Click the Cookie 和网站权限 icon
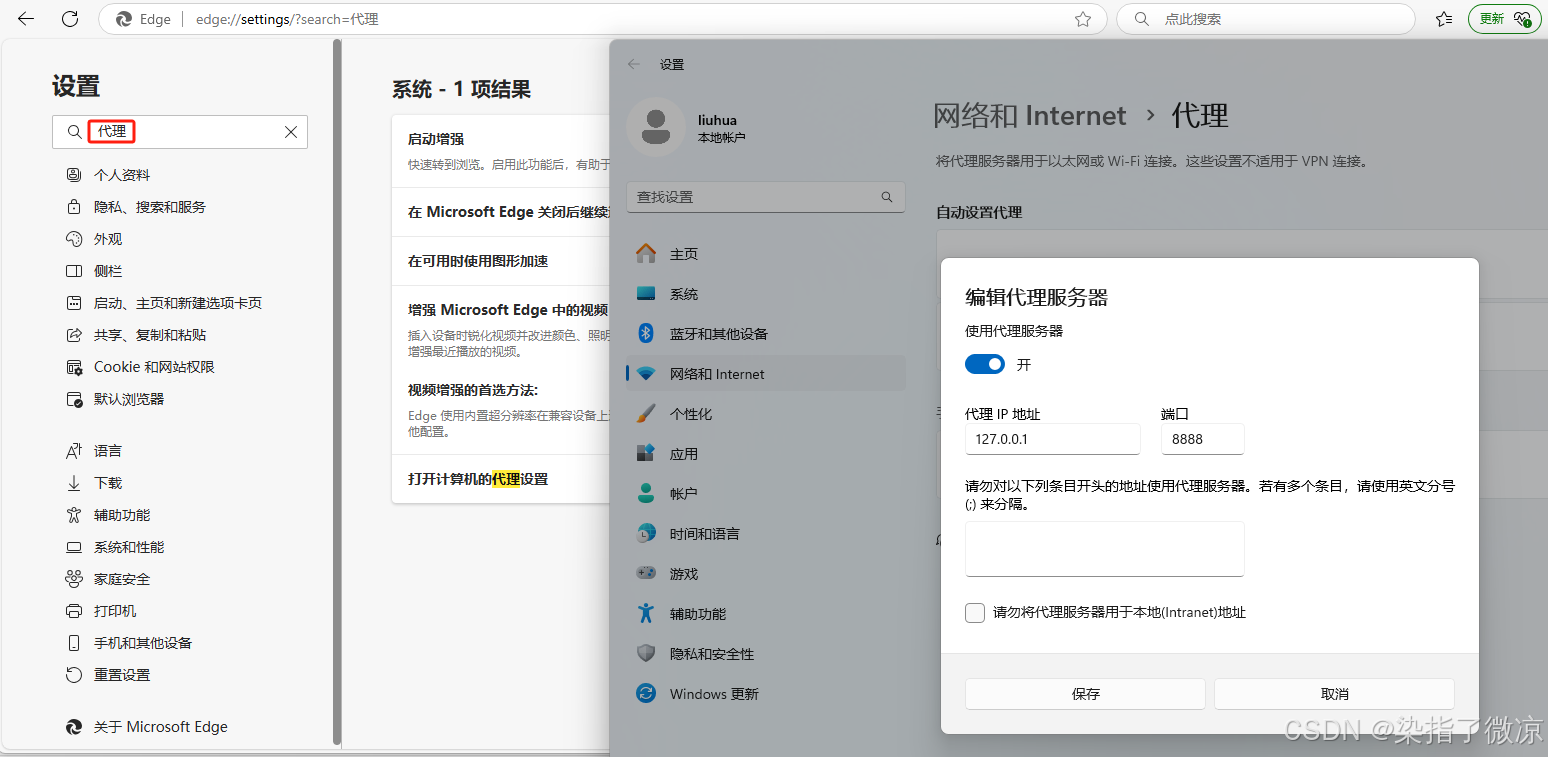Image resolution: width=1548 pixels, height=757 pixels. pos(73,367)
